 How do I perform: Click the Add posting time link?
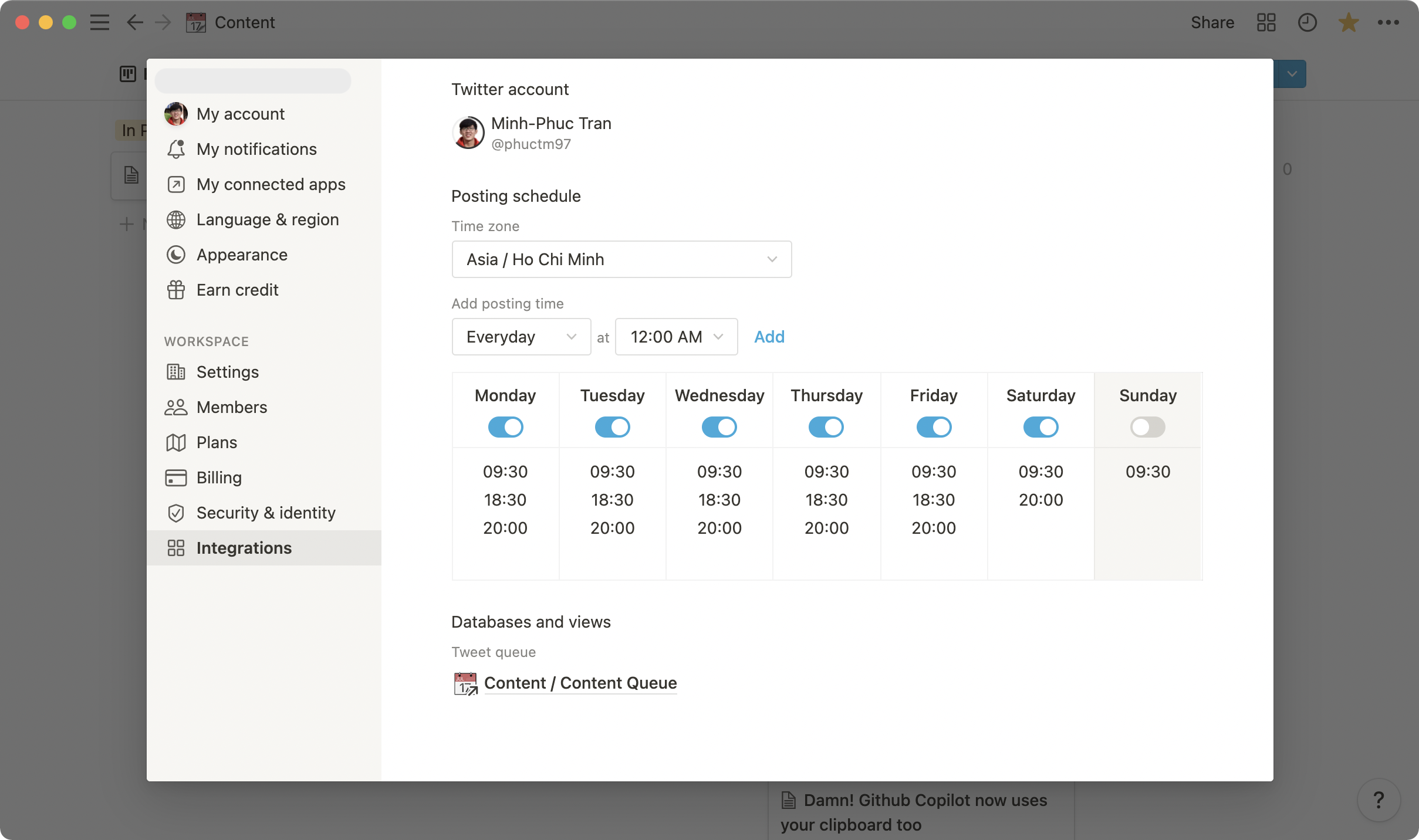click(769, 337)
